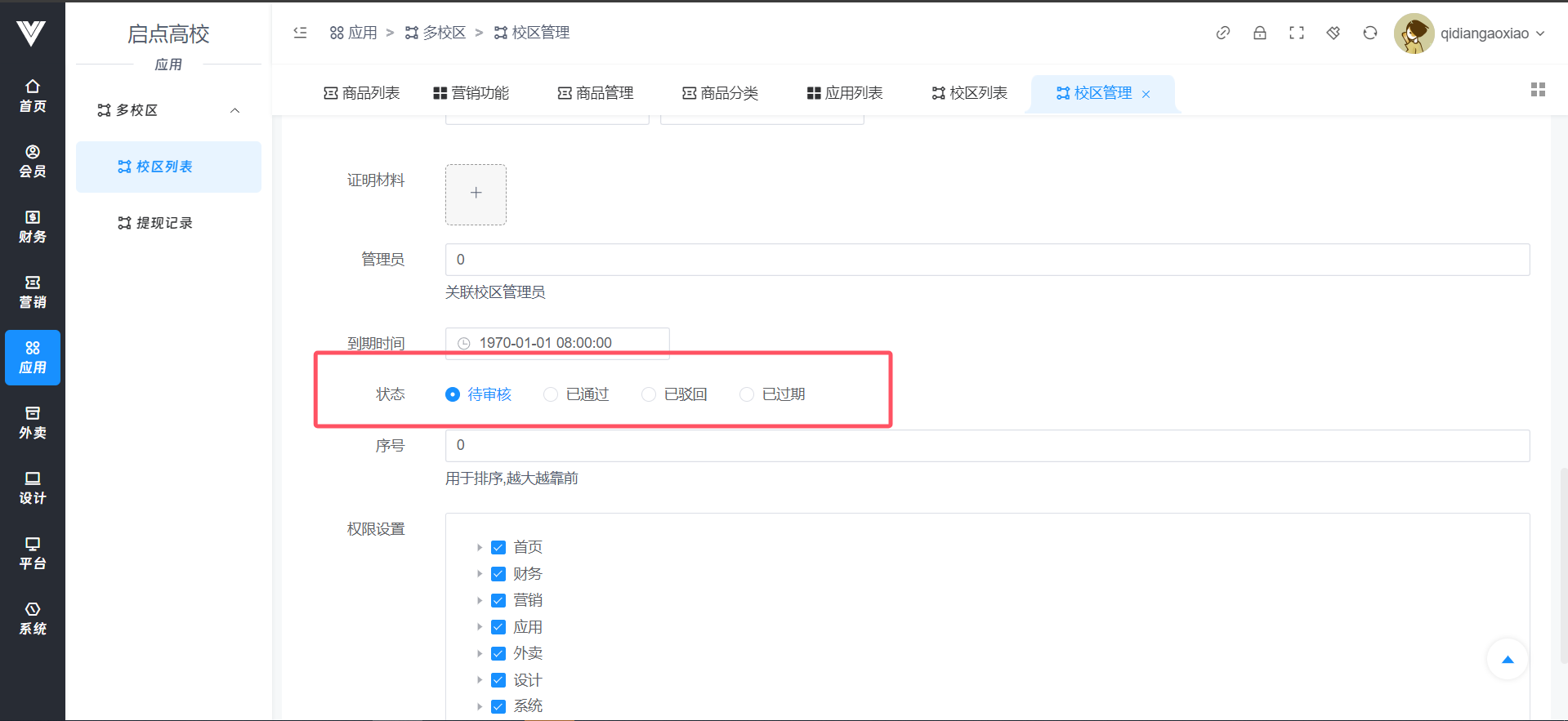1568x721 pixels.
Task: Open 提现记录 in the sidebar
Action: 164,223
